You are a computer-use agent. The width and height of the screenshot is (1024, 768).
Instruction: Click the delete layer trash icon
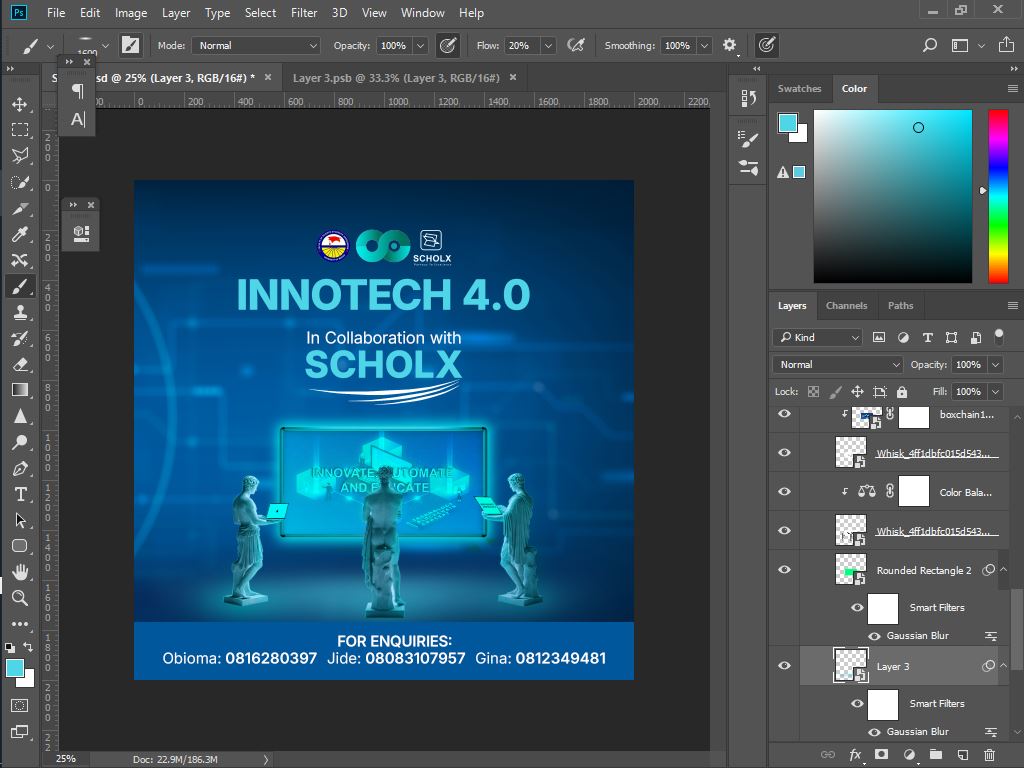(990, 755)
